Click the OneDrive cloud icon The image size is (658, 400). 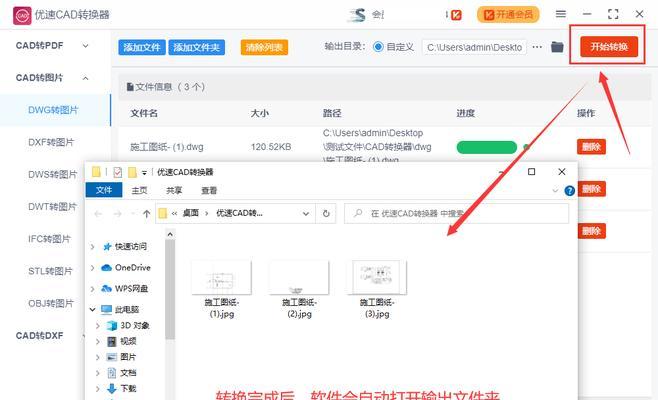pyautogui.click(x=107, y=268)
